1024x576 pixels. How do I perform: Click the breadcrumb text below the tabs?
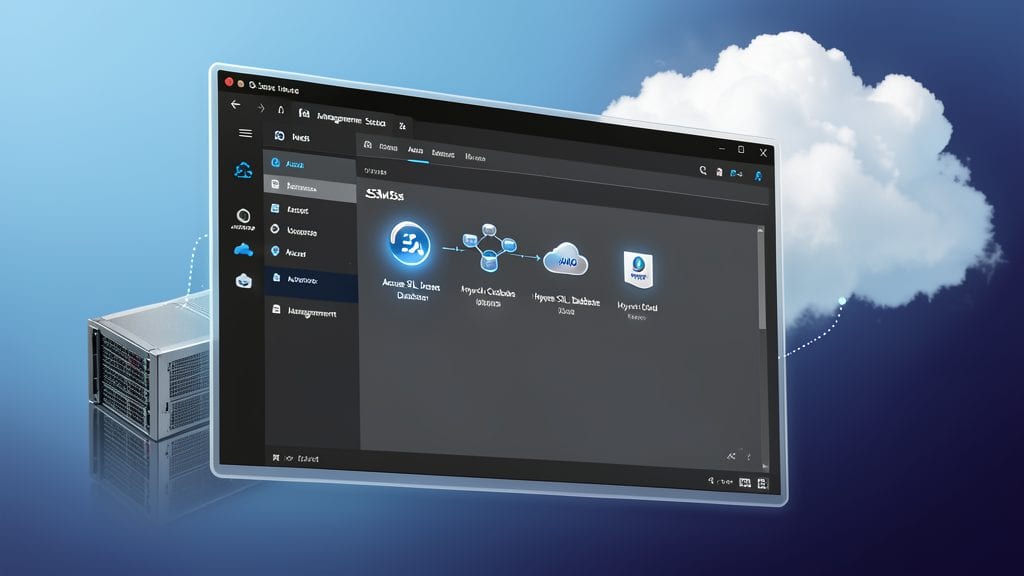[376, 171]
